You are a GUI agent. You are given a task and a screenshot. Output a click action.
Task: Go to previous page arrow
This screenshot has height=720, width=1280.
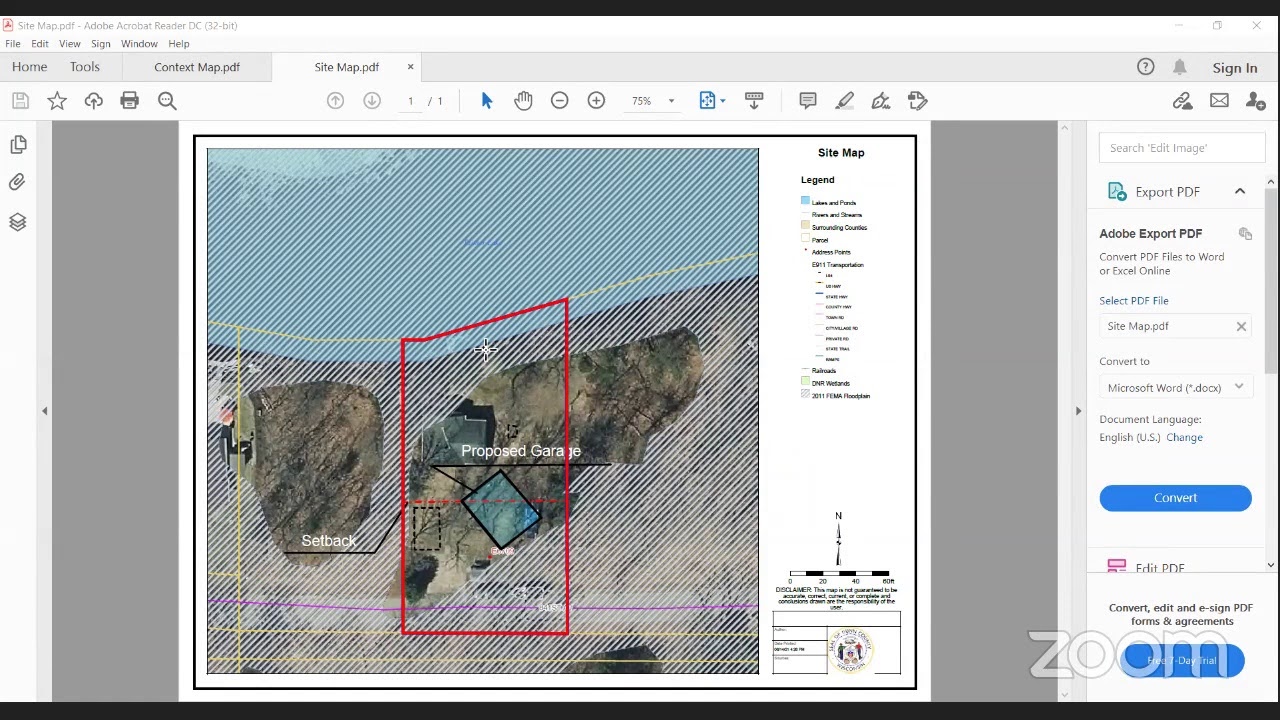[335, 100]
